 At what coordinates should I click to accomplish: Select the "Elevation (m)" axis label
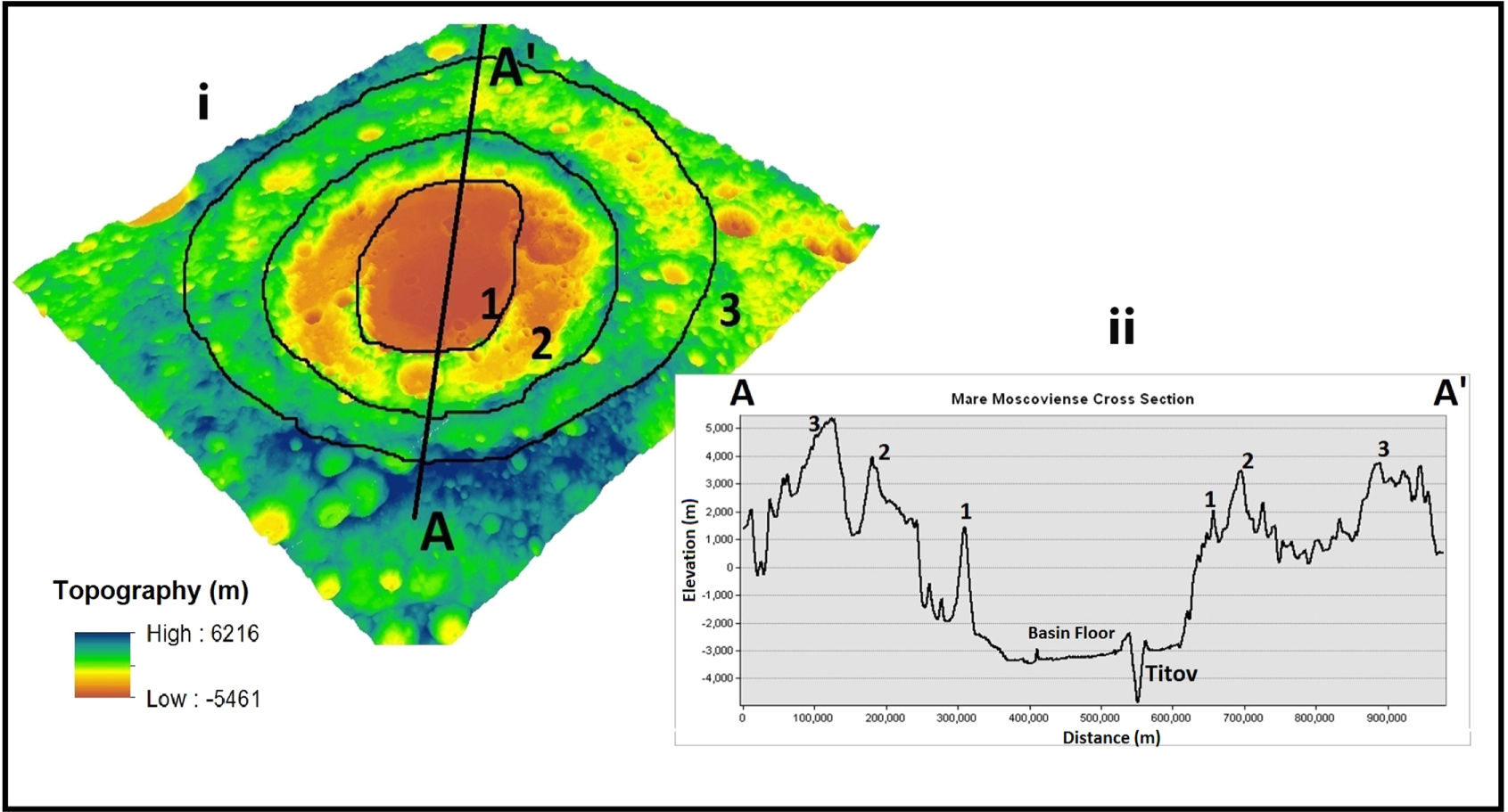tap(689, 550)
